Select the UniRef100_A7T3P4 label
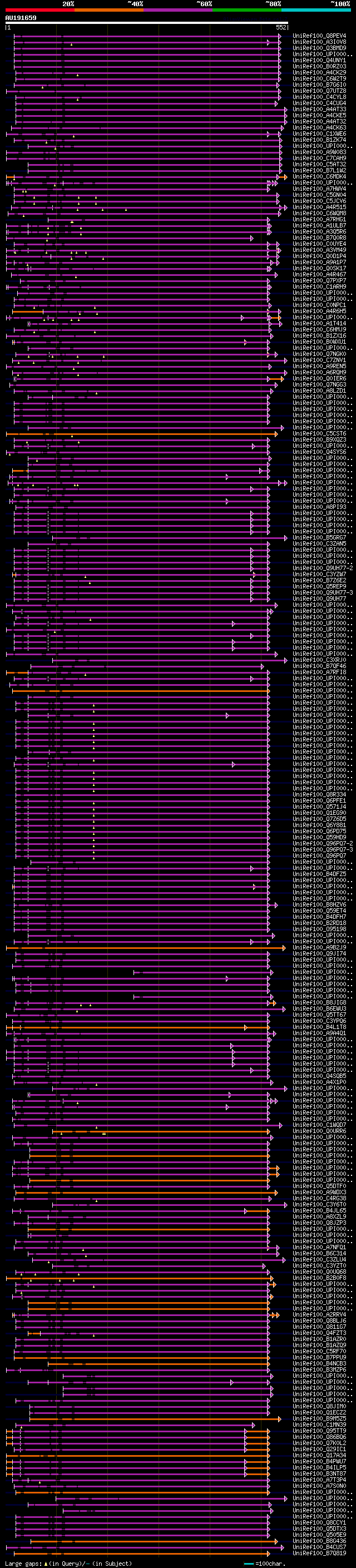 pos(319,1480)
